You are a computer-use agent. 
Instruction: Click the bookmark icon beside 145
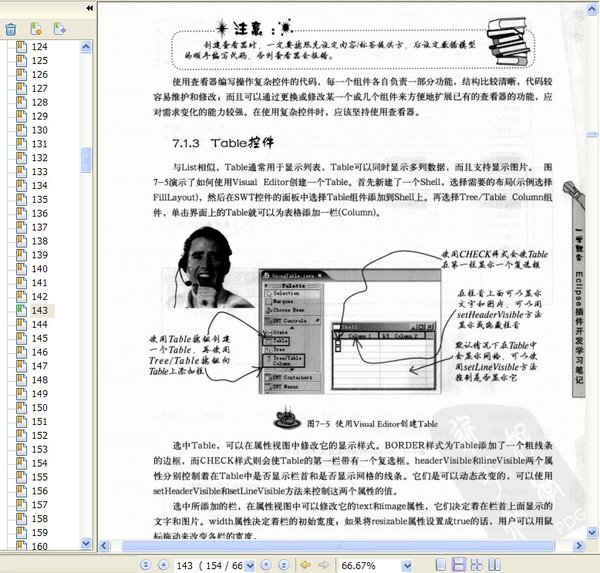(x=21, y=338)
